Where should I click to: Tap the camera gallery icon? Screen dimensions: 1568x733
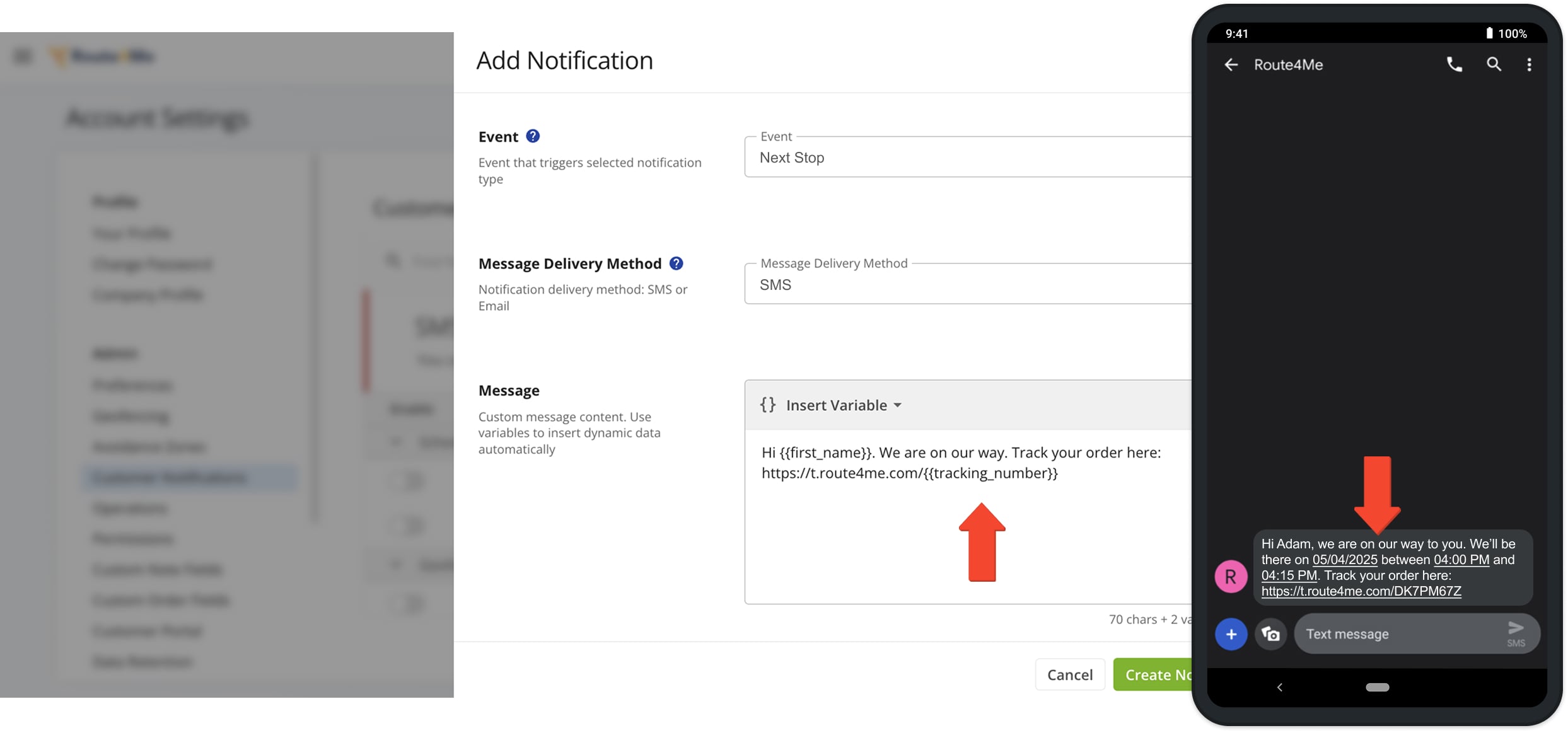(x=1270, y=634)
